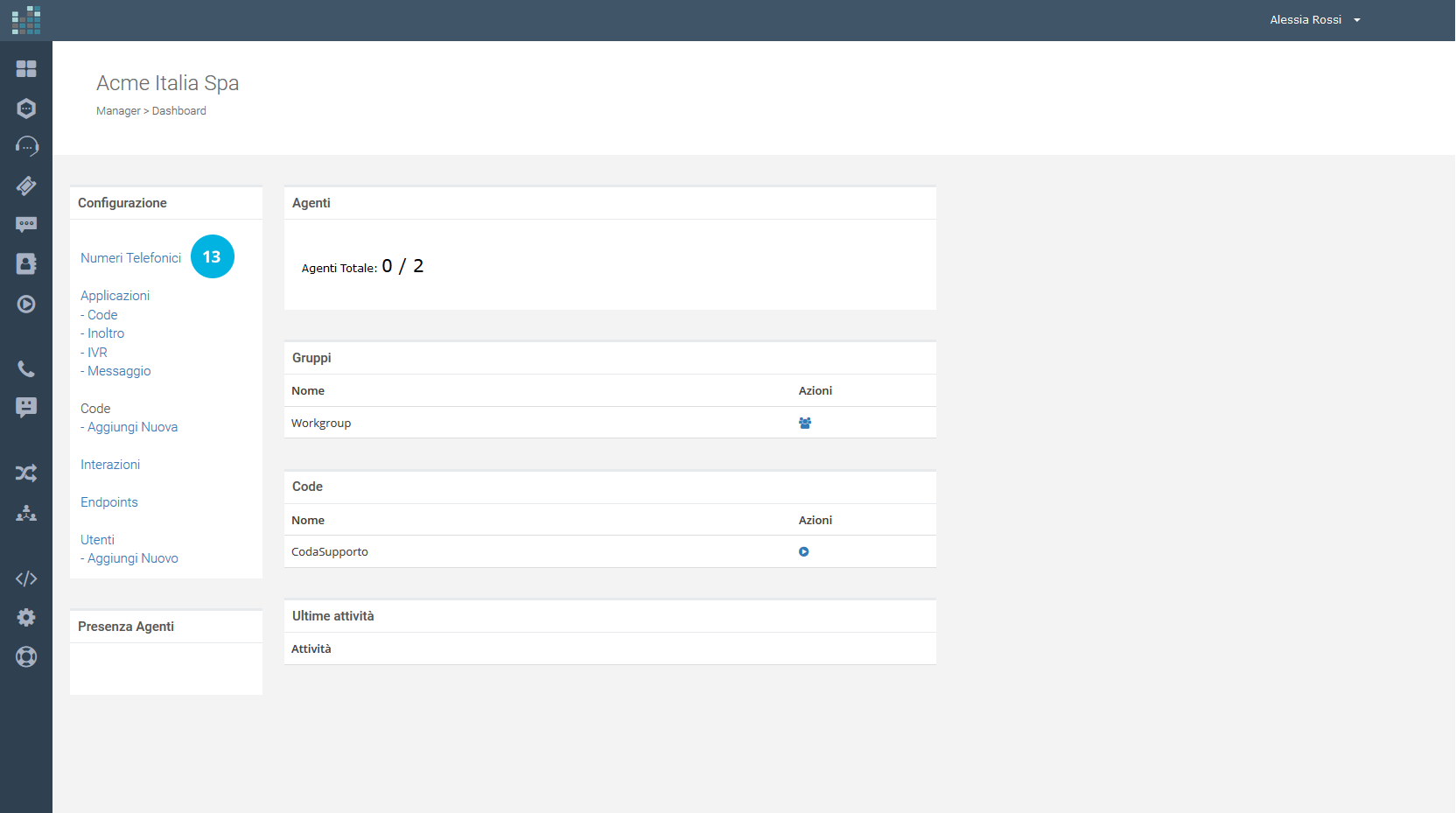Image resolution: width=1456 pixels, height=813 pixels.
Task: Open the speech bubble messages icon
Action: [x=26, y=225]
